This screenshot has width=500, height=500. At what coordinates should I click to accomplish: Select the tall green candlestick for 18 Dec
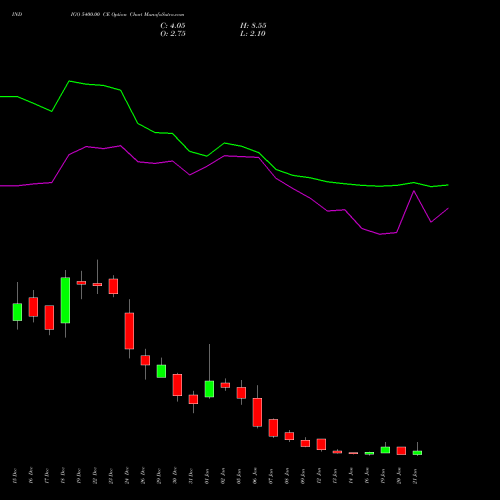coord(65,300)
